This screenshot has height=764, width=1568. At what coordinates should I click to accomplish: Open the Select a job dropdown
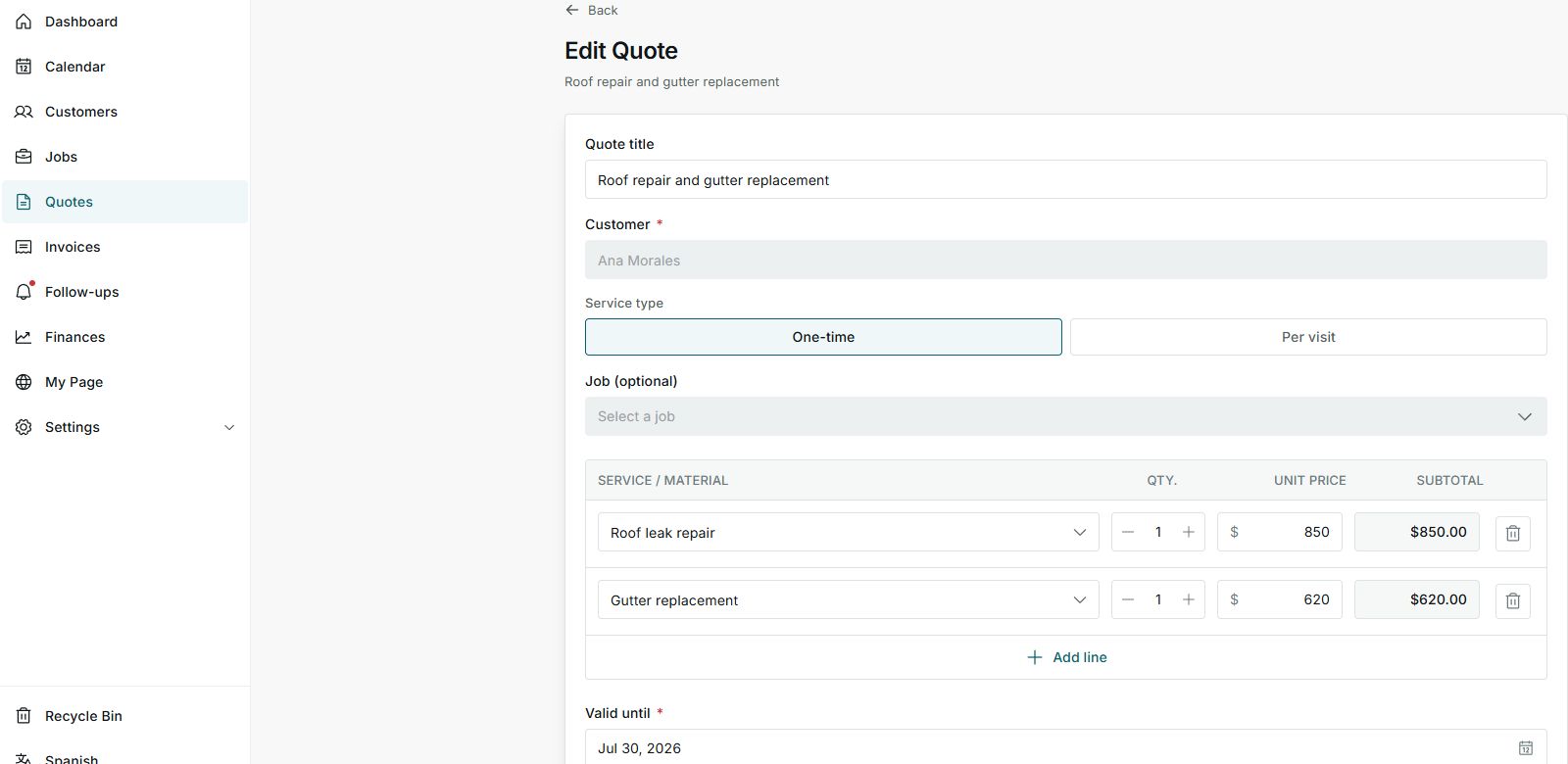pos(1066,416)
